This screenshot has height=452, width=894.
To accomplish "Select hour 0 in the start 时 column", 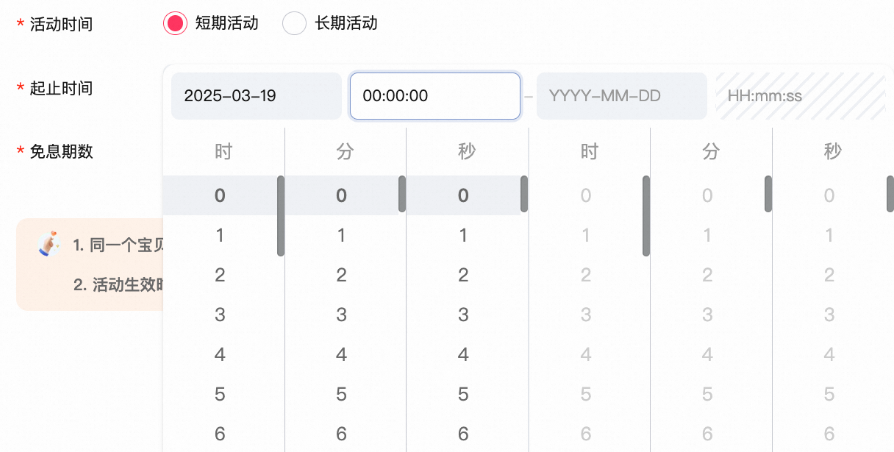I will [220, 196].
